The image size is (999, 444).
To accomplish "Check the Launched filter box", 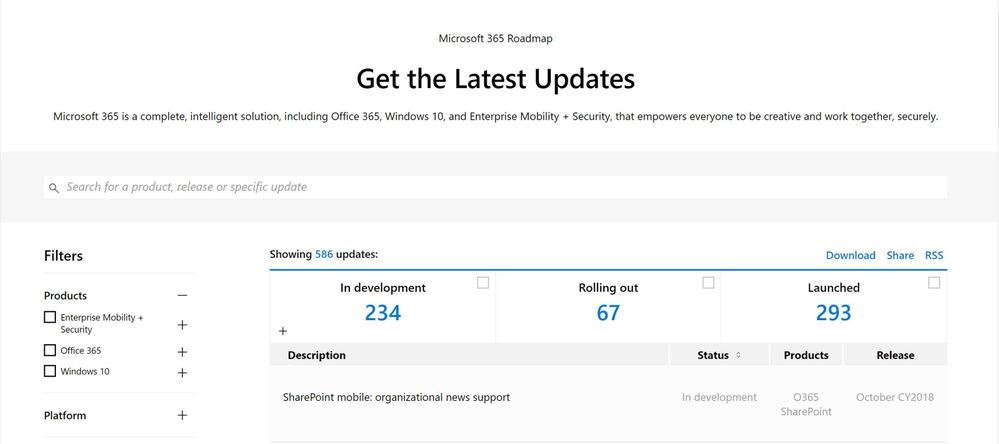I will click(x=934, y=283).
